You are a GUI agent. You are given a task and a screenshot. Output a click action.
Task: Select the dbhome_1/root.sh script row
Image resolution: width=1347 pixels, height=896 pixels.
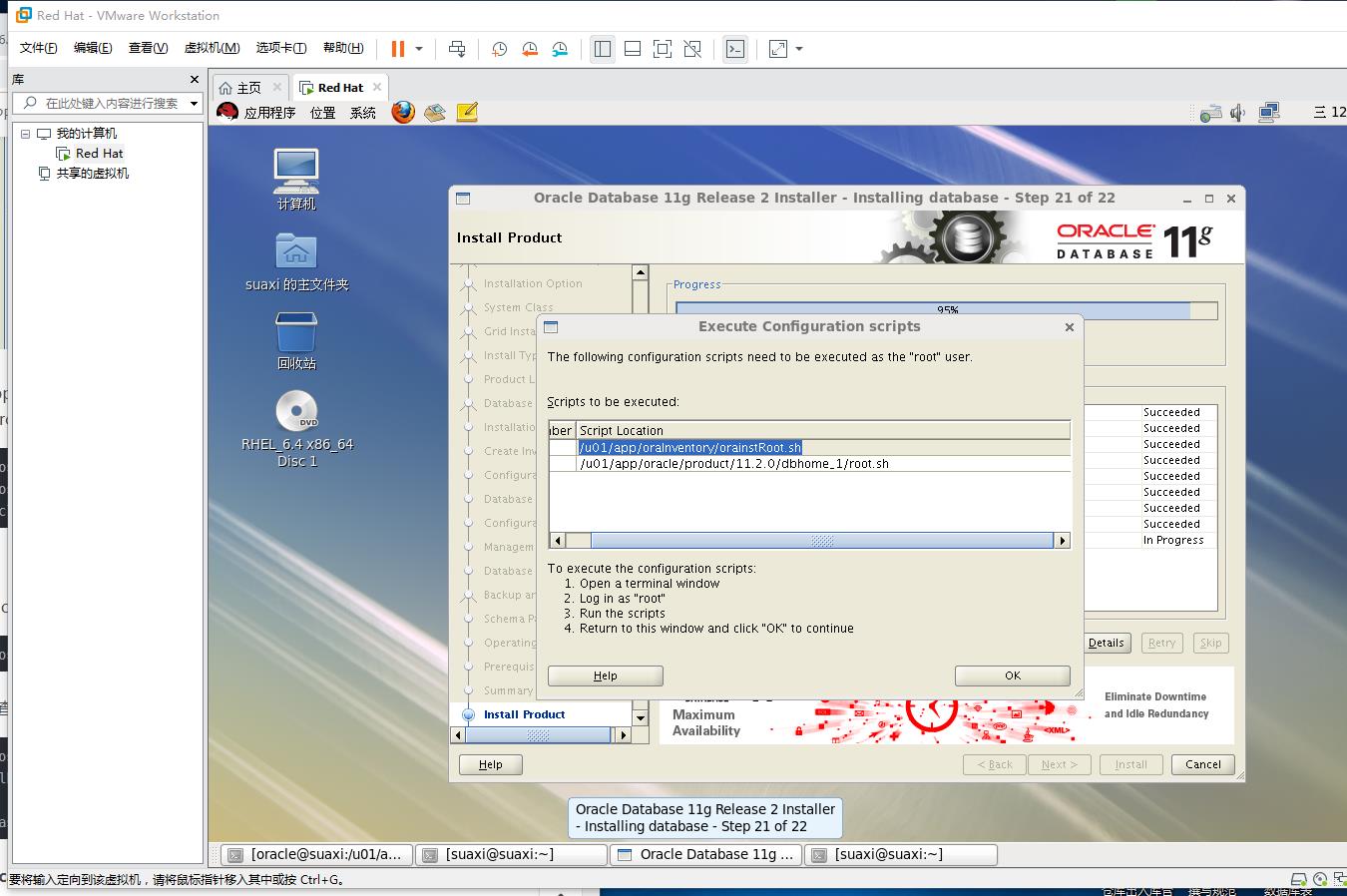[x=809, y=463]
